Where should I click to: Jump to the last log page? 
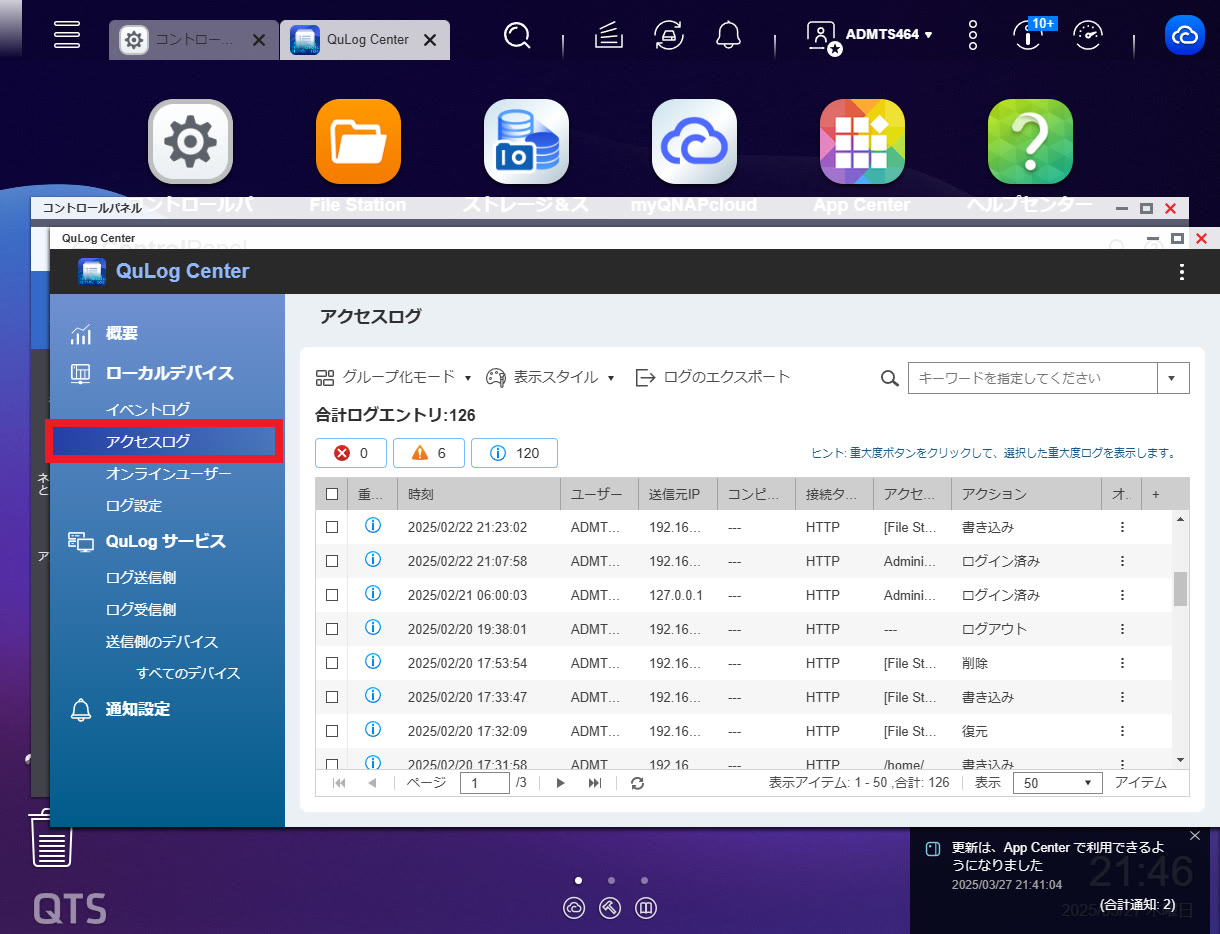(x=595, y=783)
